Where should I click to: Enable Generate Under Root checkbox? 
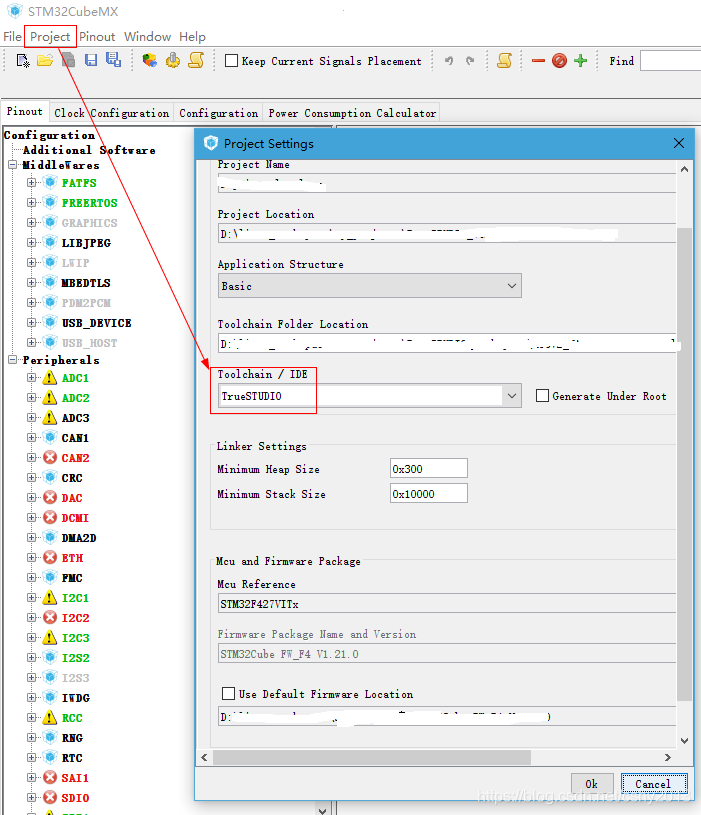542,396
